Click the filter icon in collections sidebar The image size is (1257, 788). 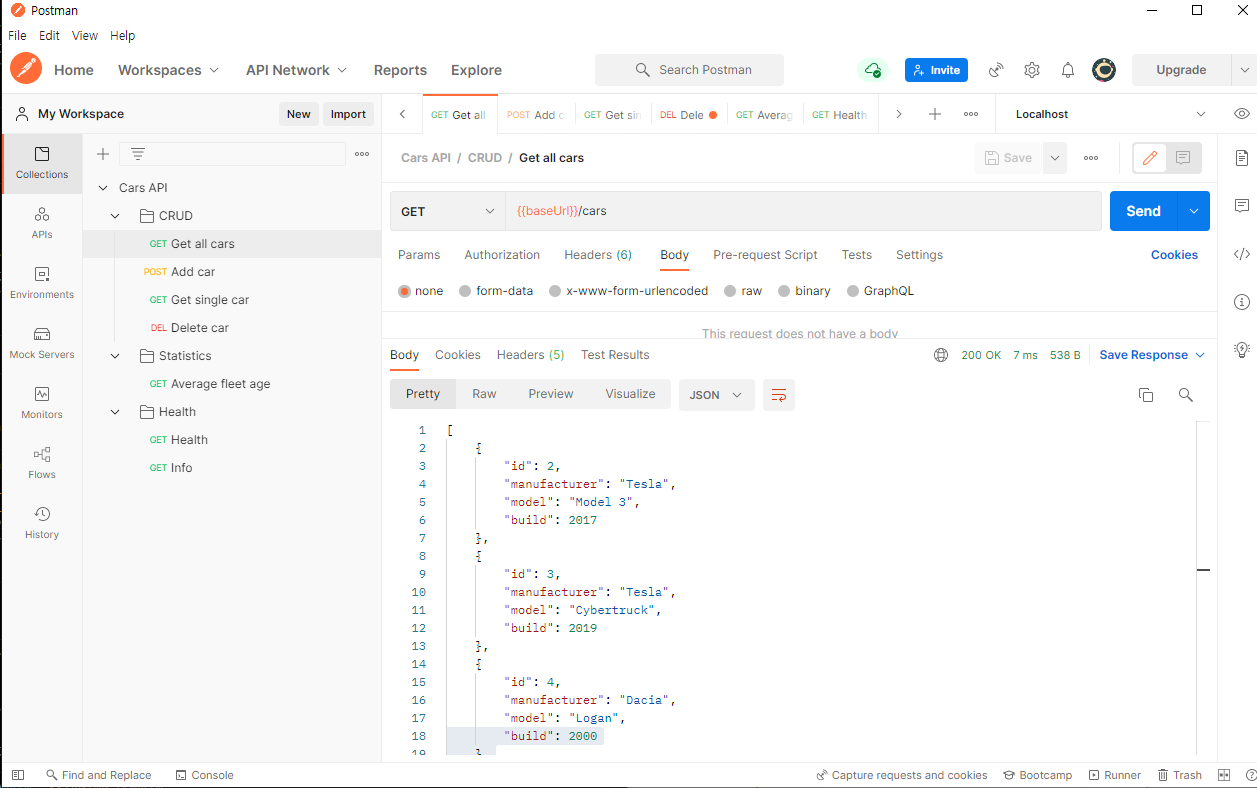(x=138, y=154)
